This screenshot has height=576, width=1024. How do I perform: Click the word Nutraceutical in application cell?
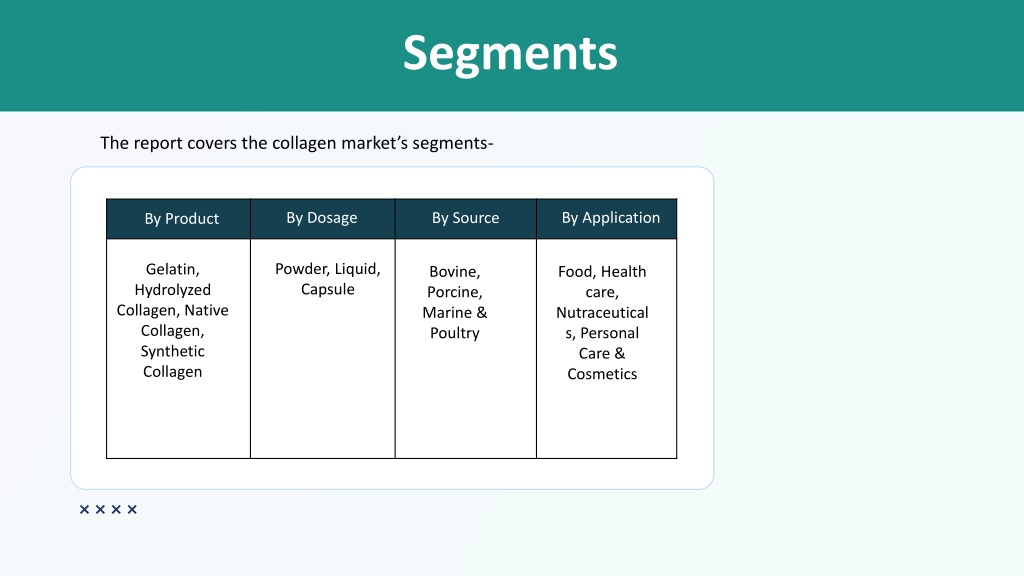point(602,313)
